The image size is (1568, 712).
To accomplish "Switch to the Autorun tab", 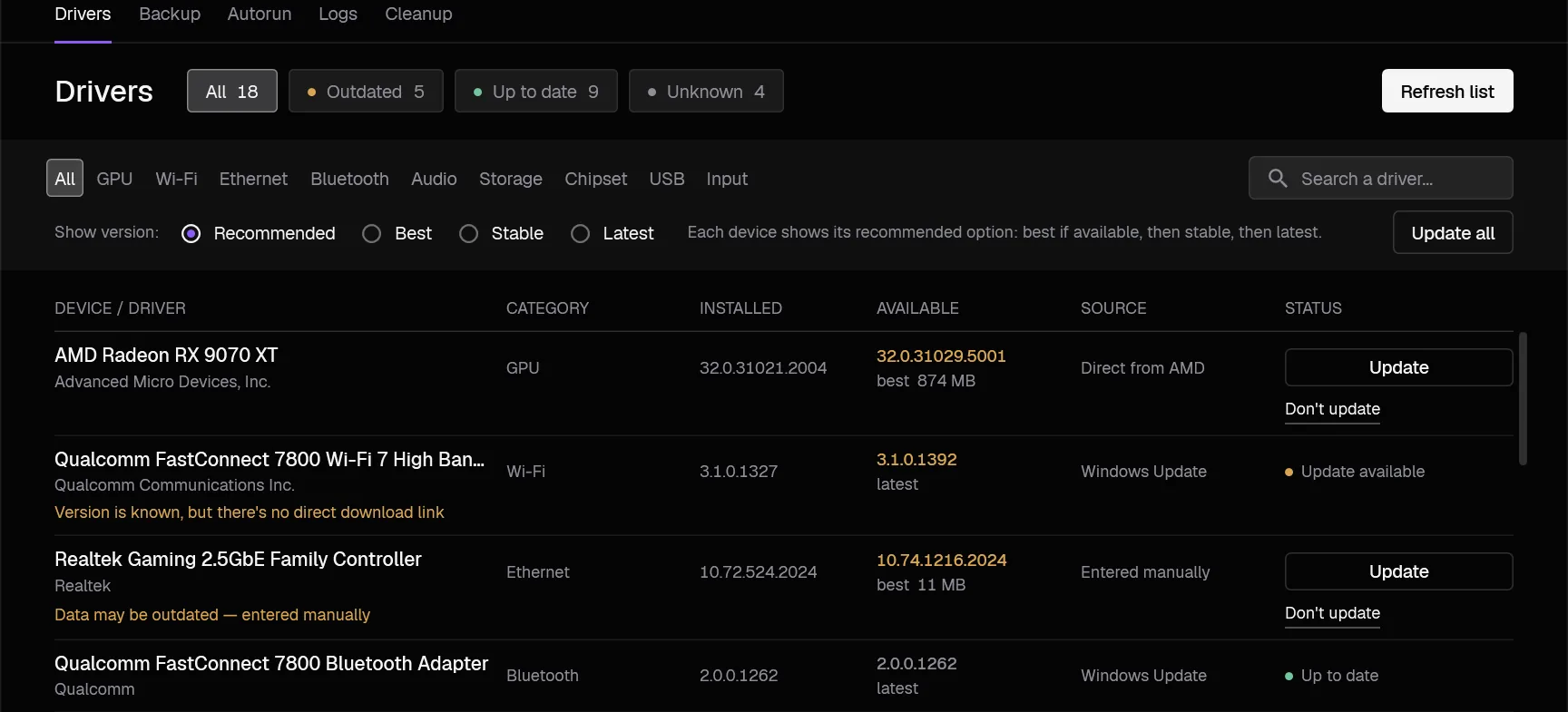I will (x=260, y=15).
